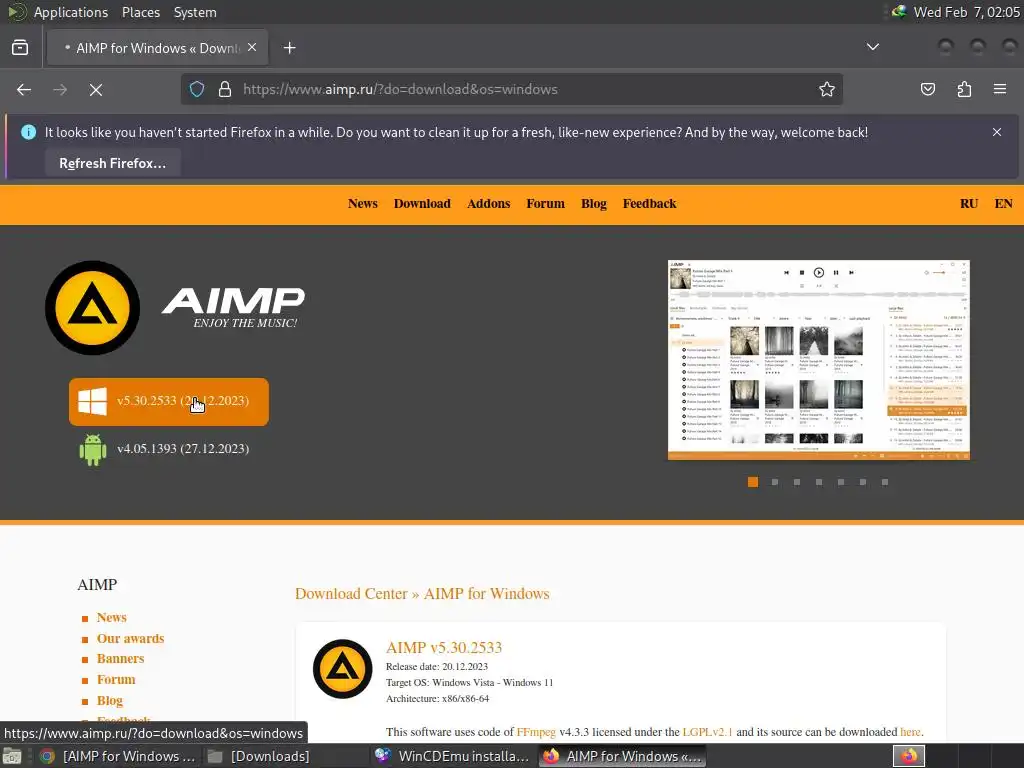Click the round AIMP logo
The image size is (1024, 768).
click(x=92, y=308)
